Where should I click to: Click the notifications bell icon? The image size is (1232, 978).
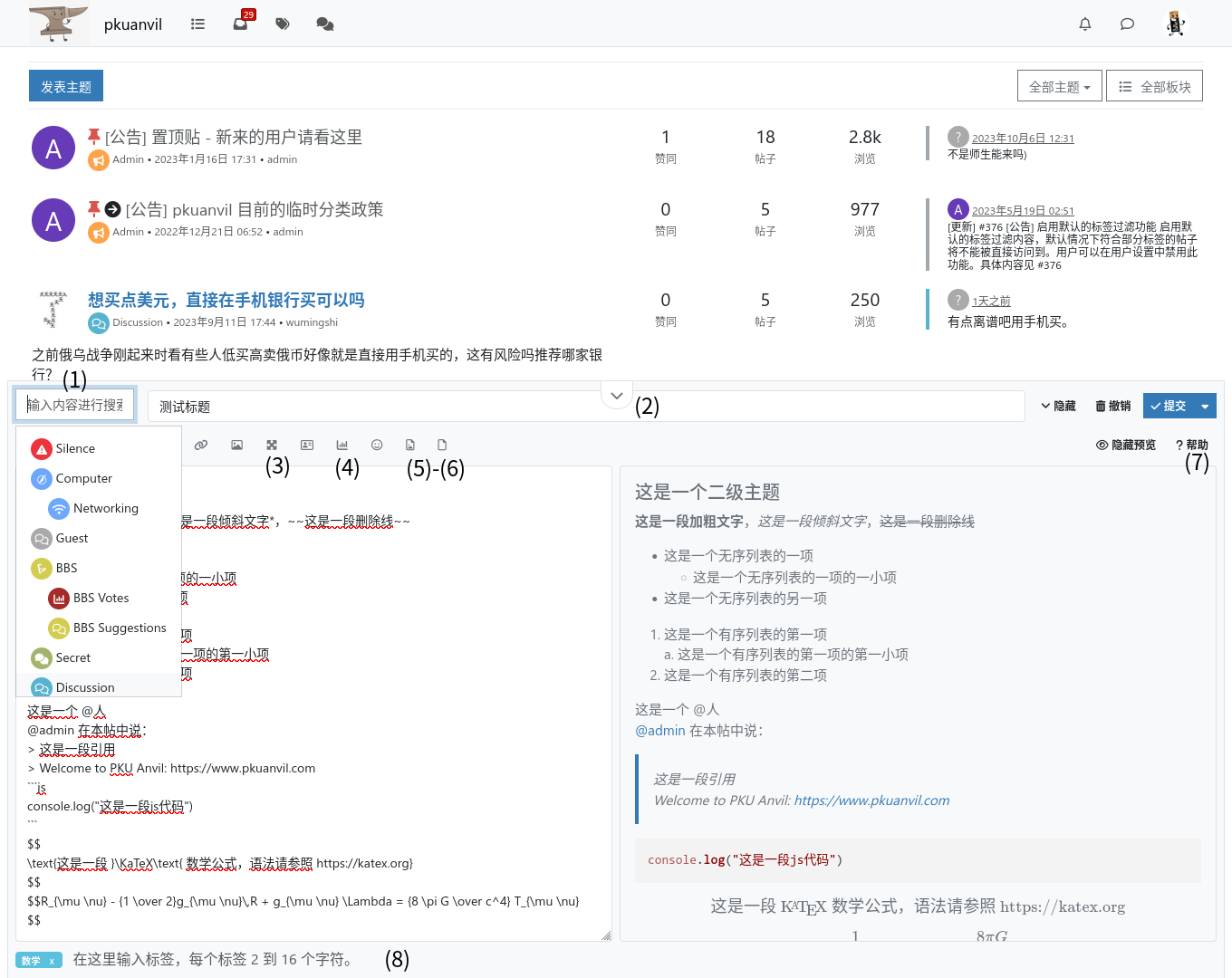pyautogui.click(x=1084, y=24)
